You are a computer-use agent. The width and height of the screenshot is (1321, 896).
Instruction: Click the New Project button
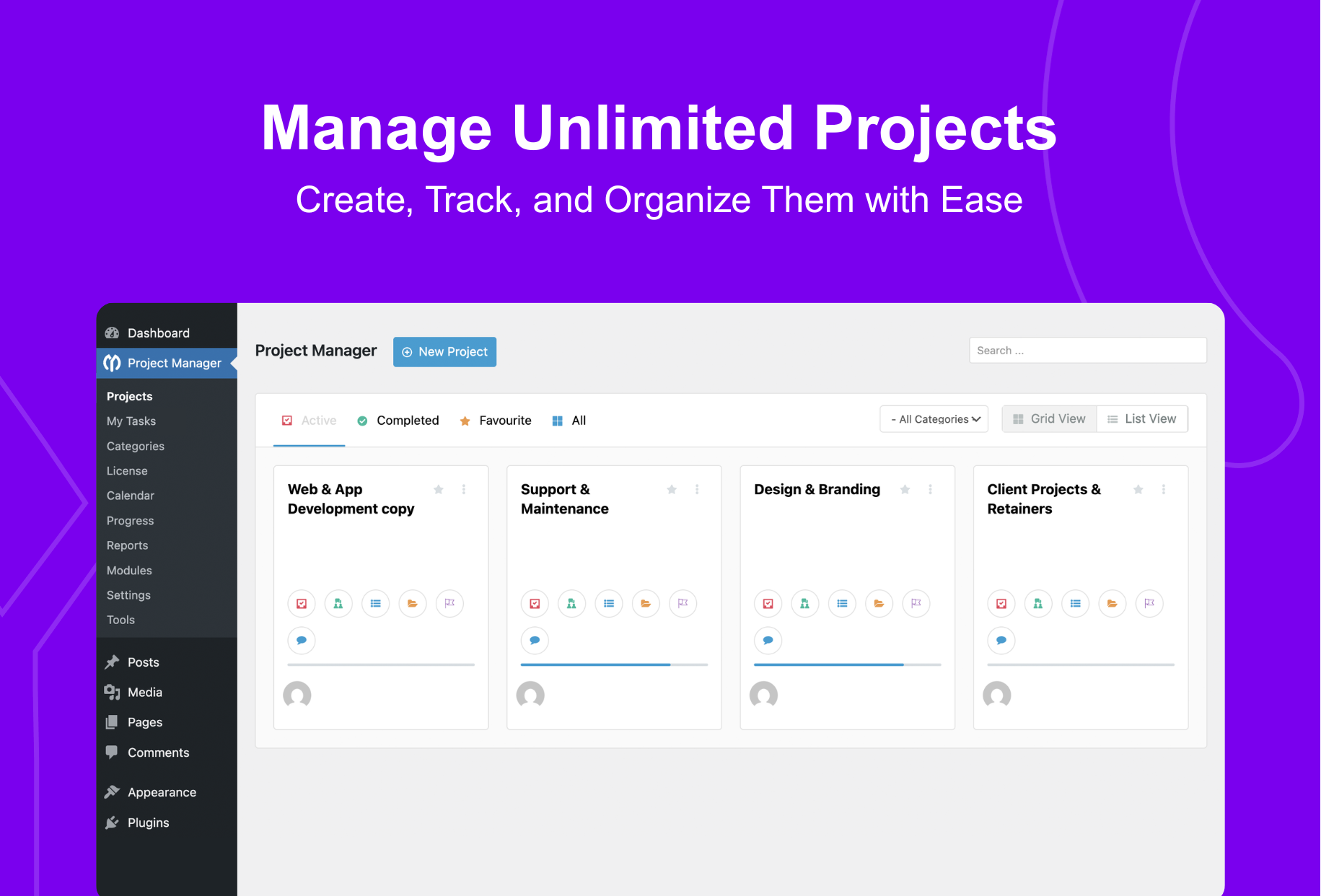(x=444, y=352)
